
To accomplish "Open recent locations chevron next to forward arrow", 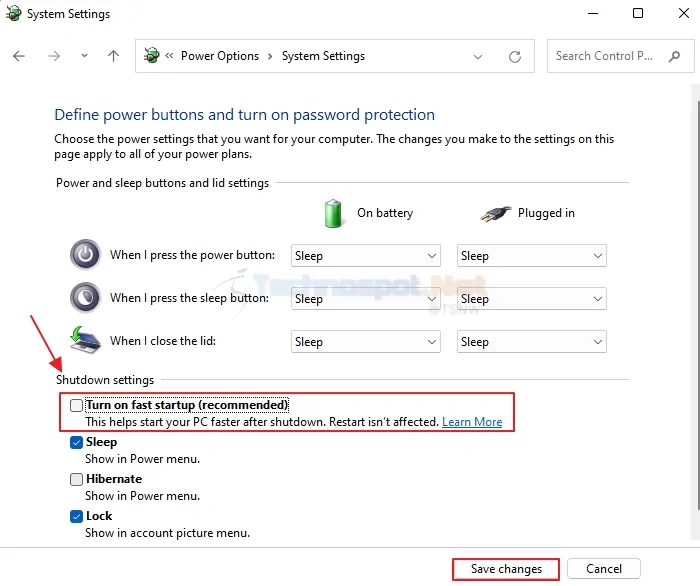I will tap(84, 56).
